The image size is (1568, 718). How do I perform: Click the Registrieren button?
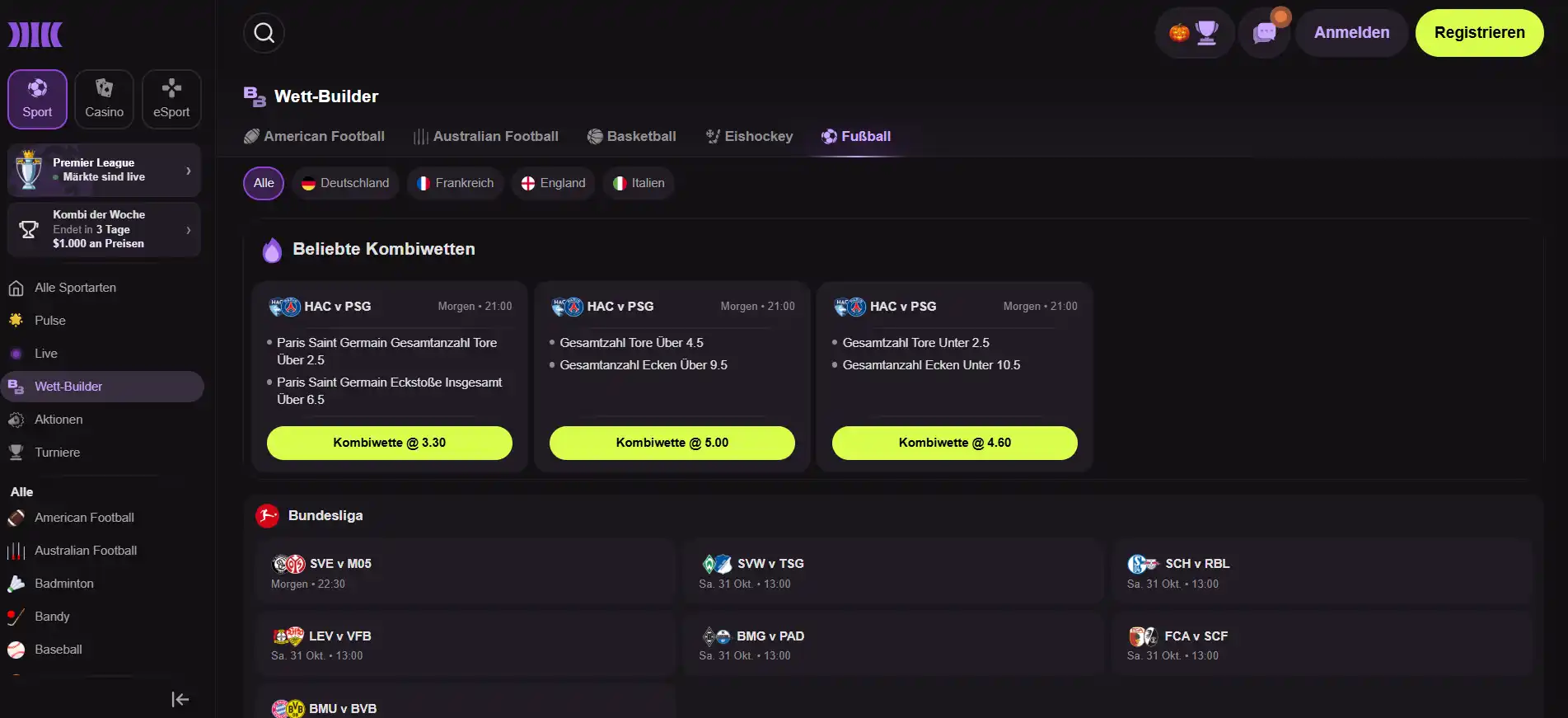[1480, 33]
